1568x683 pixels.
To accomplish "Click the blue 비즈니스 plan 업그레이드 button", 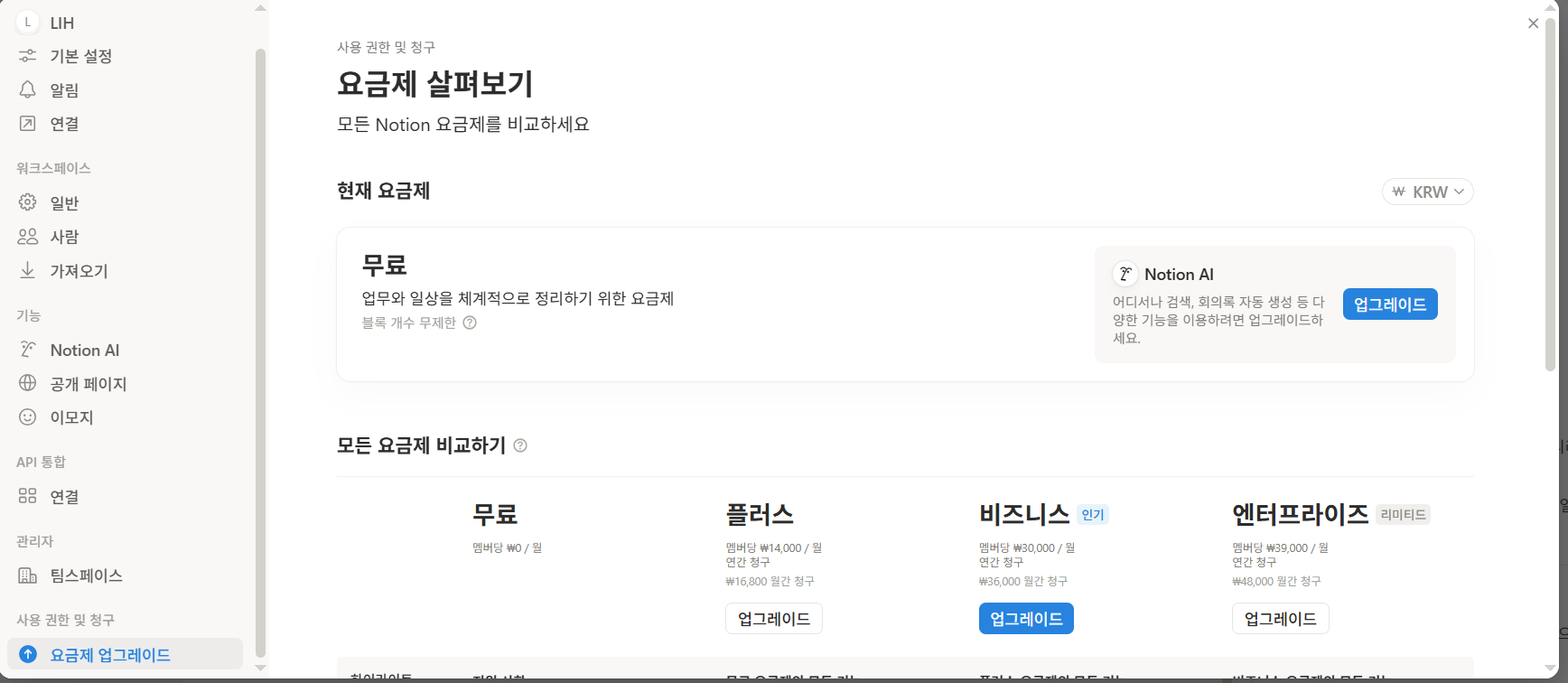I will (x=1026, y=619).
